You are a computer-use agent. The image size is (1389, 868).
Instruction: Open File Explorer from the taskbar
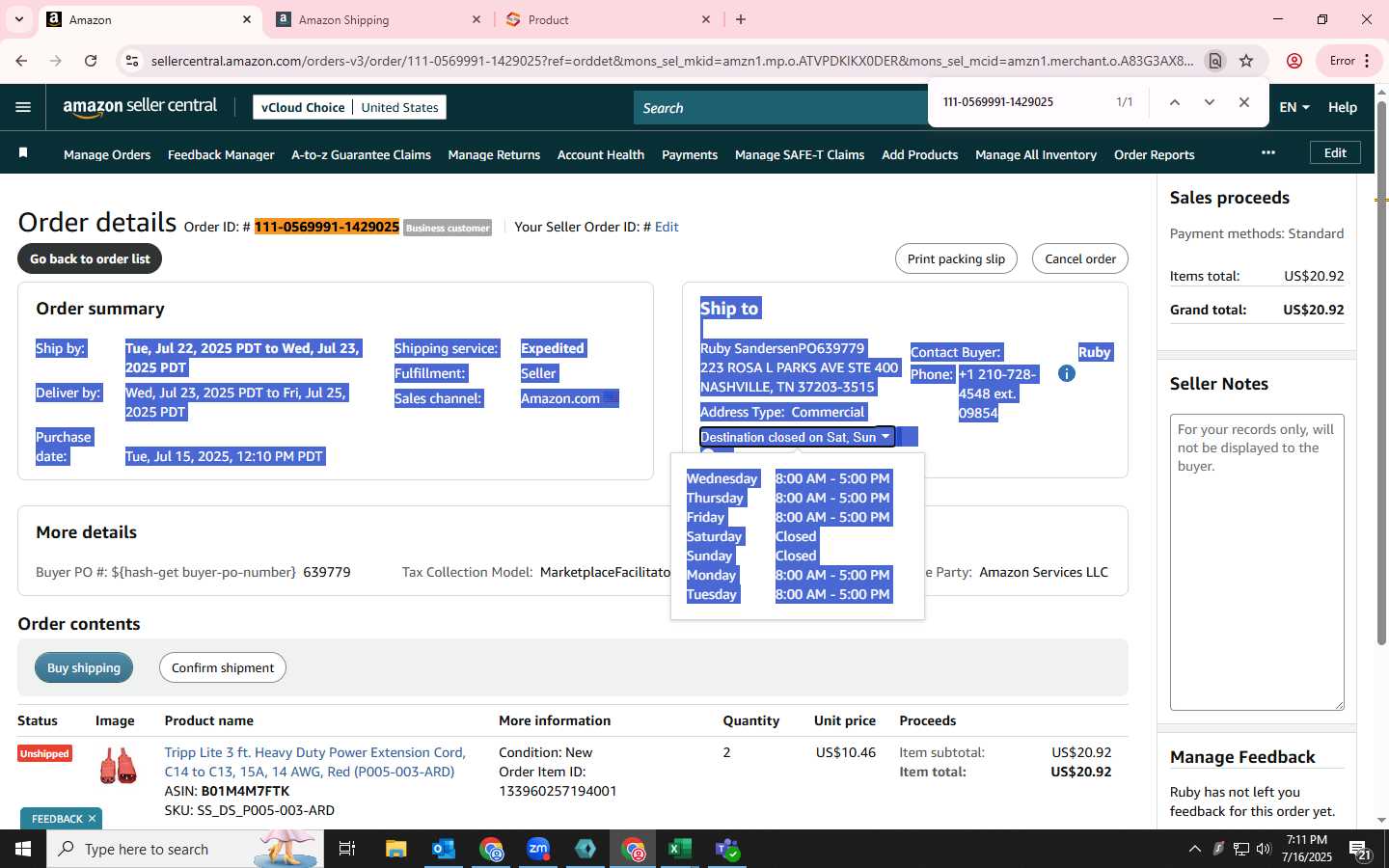point(396,849)
